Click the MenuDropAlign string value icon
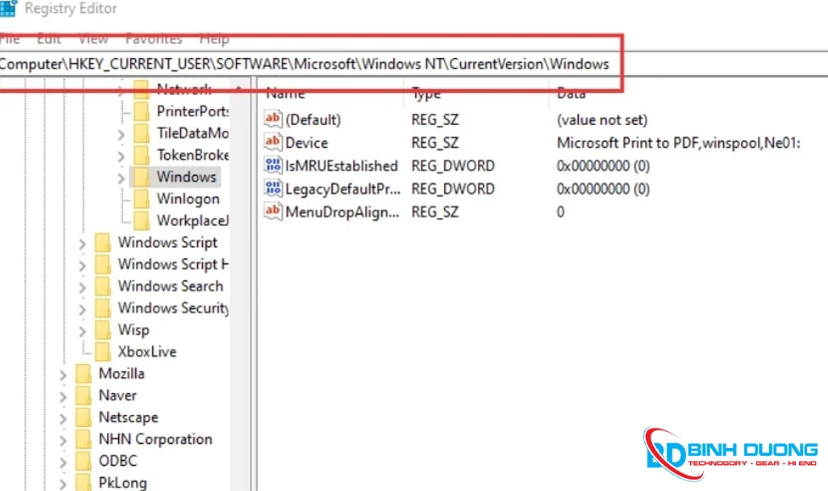The image size is (828, 491). click(273, 211)
